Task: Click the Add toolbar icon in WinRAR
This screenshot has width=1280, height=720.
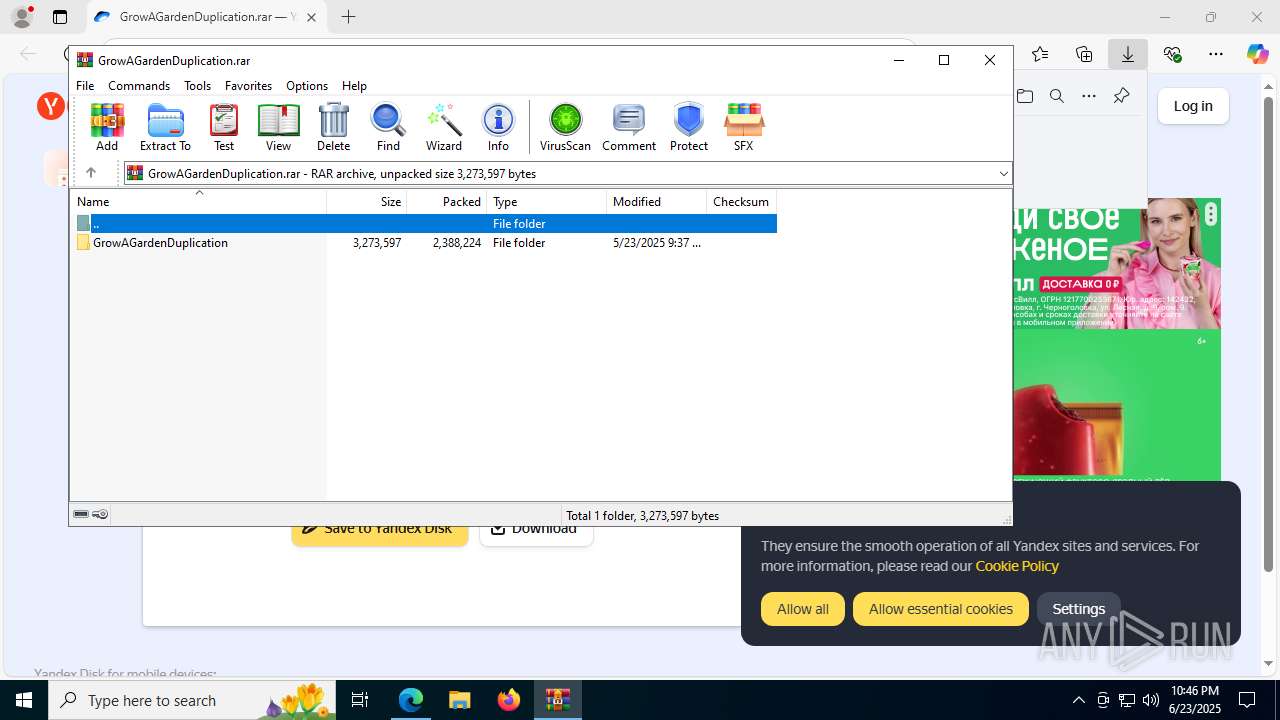Action: pos(107,127)
